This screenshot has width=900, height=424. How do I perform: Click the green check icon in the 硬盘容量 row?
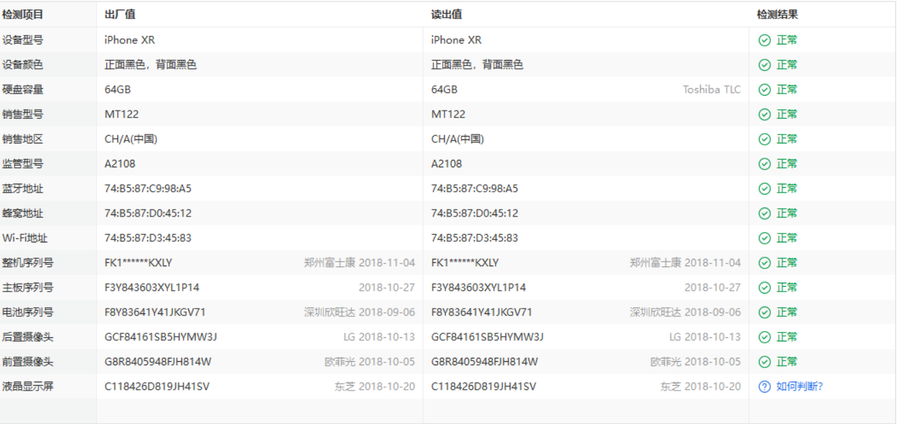coord(764,90)
